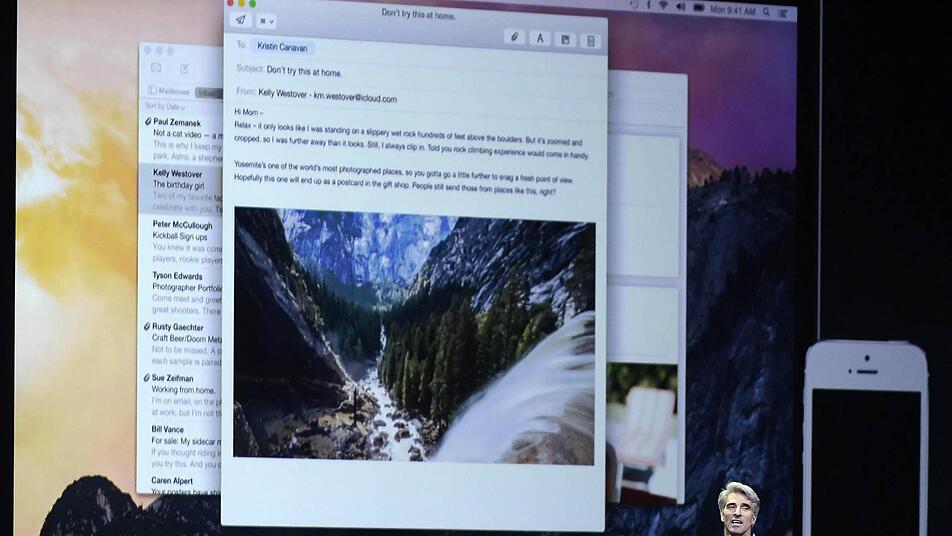
Task: Open the photo browser icon in compose toolbar
Action: pos(565,40)
